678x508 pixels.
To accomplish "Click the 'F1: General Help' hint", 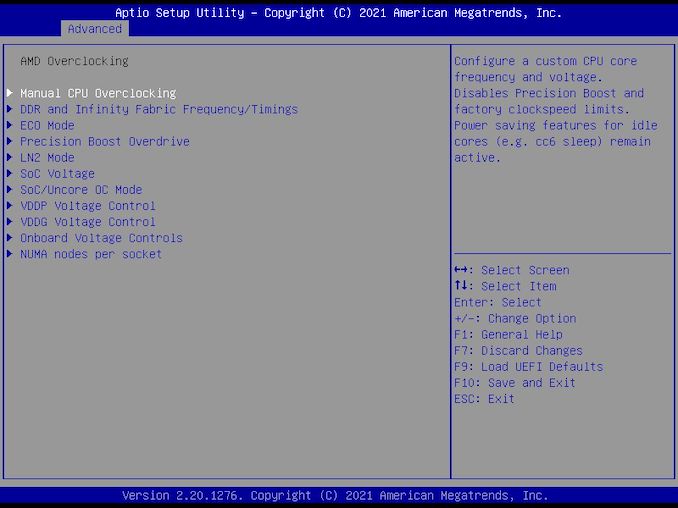I will pyautogui.click(x=508, y=335).
